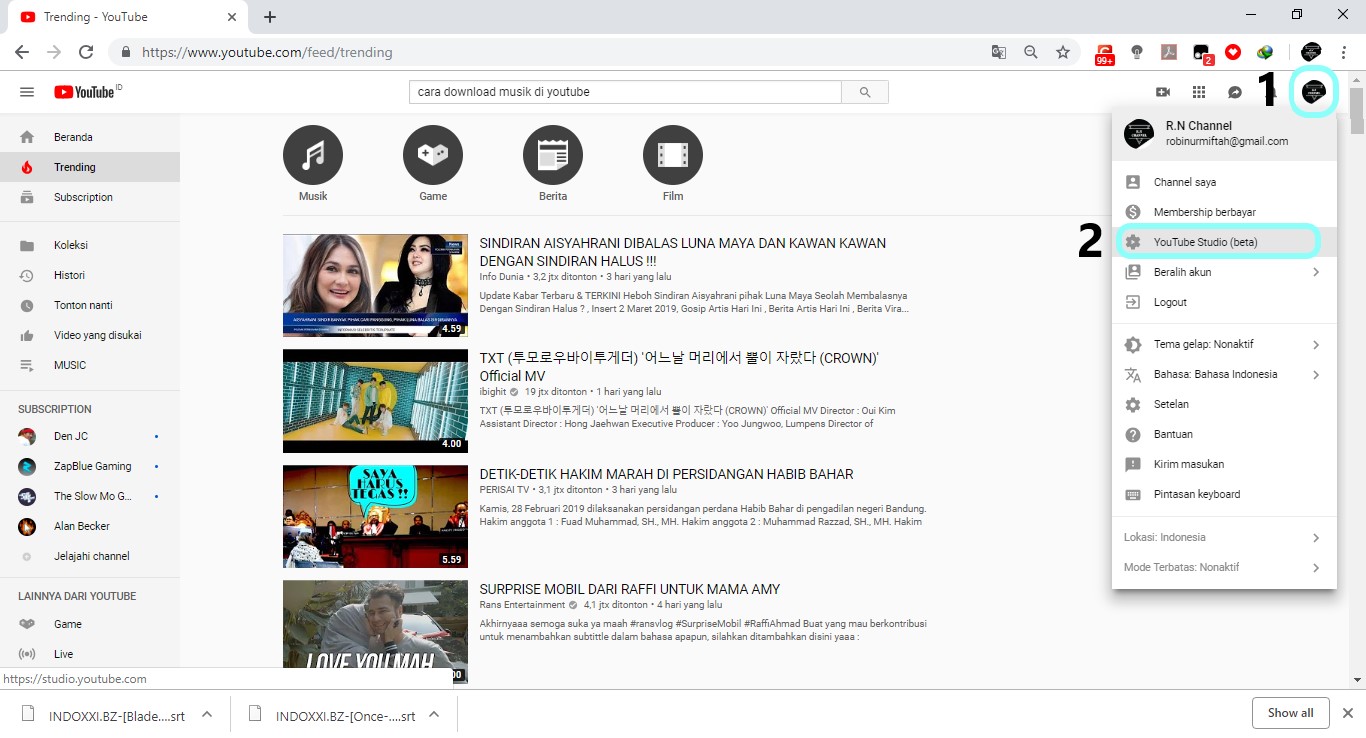Open the create video camera icon

pos(1163,92)
